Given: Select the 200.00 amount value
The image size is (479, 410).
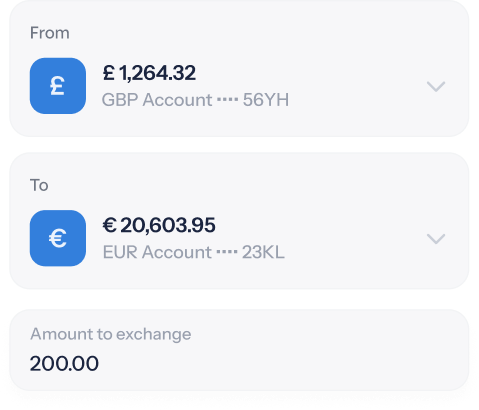Looking at the screenshot, I should [x=64, y=363].
